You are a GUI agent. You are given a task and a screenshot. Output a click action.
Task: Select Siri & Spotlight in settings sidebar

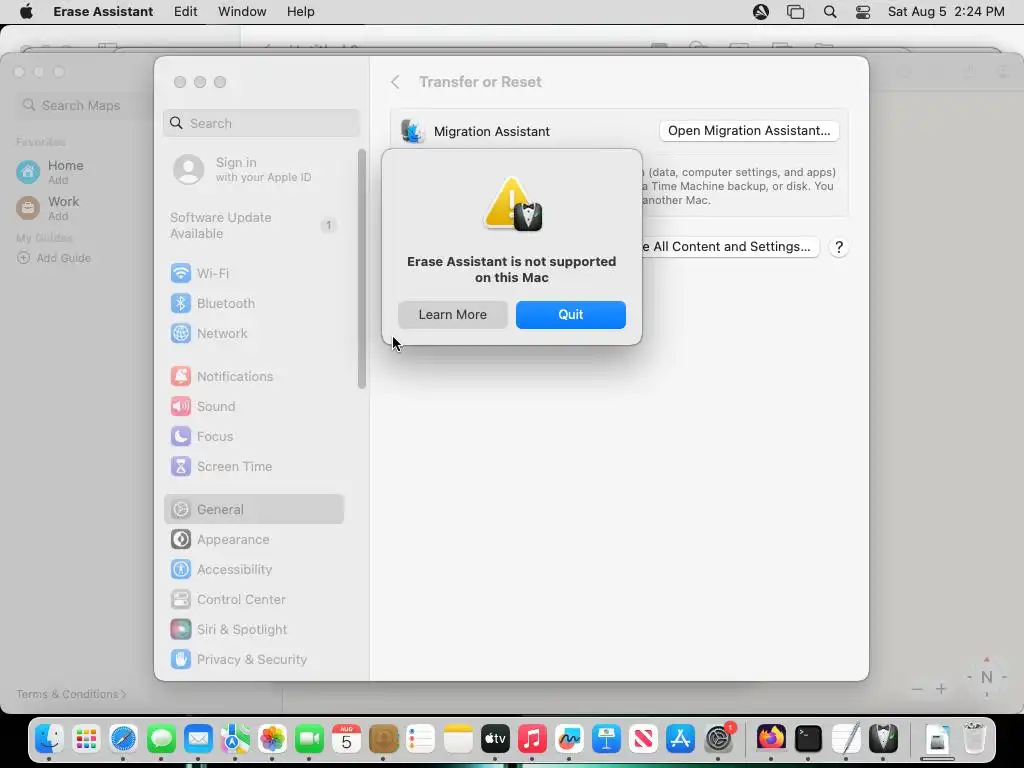(253, 630)
